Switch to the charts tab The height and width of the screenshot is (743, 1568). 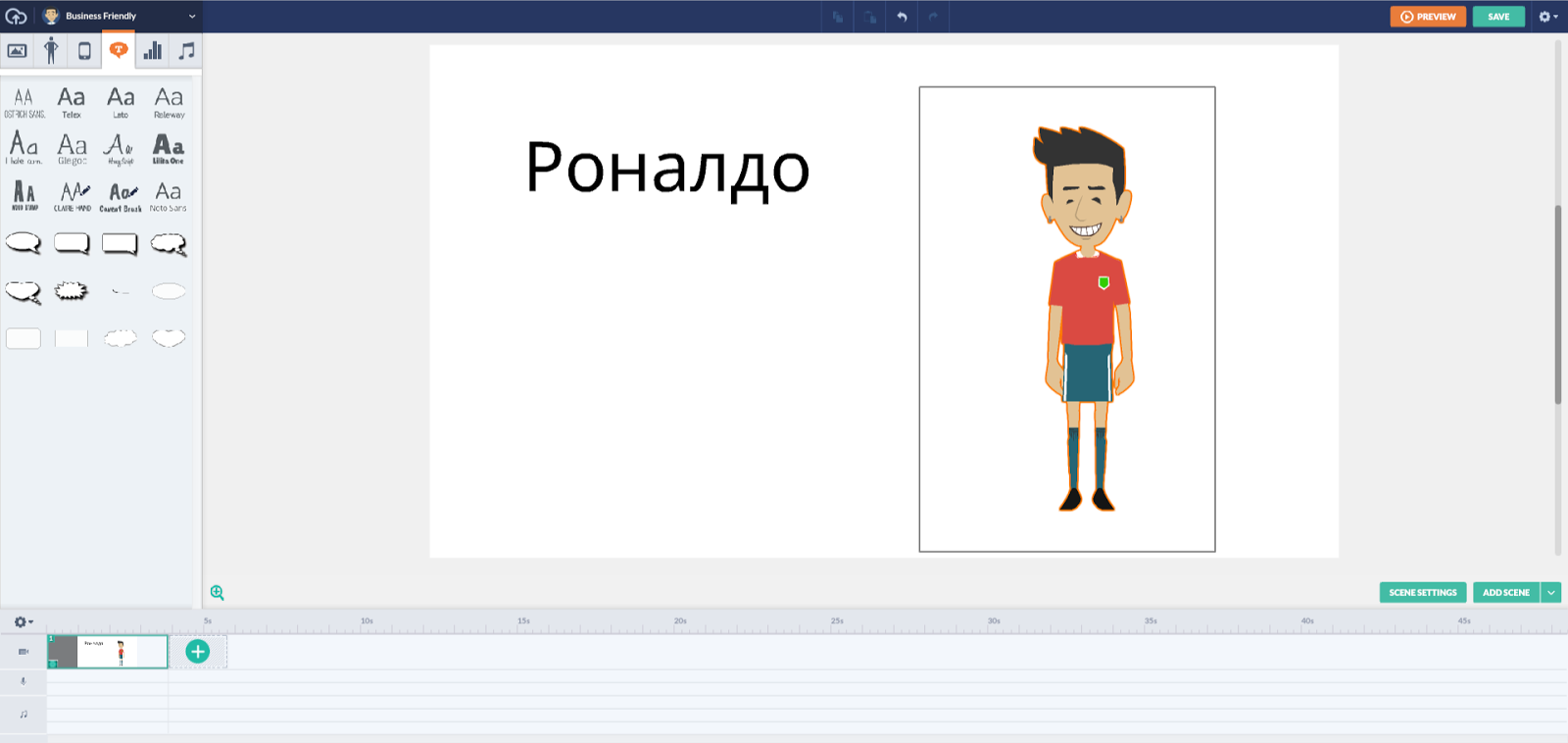point(152,51)
